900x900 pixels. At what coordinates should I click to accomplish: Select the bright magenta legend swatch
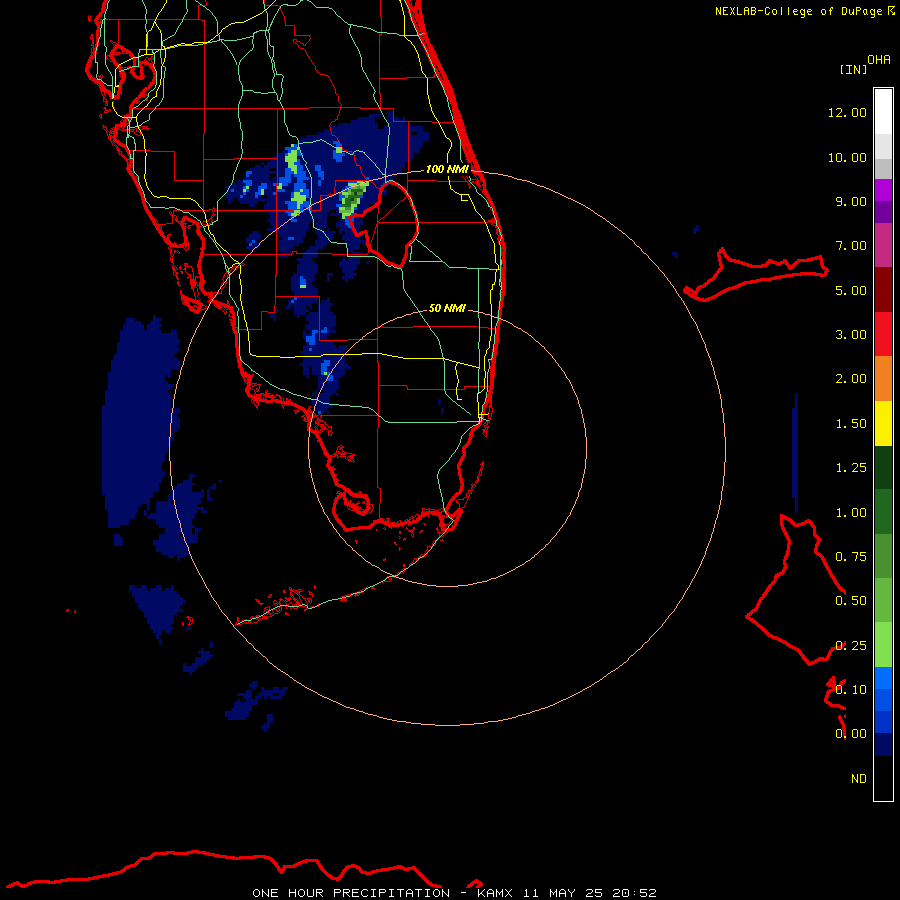pos(883,190)
